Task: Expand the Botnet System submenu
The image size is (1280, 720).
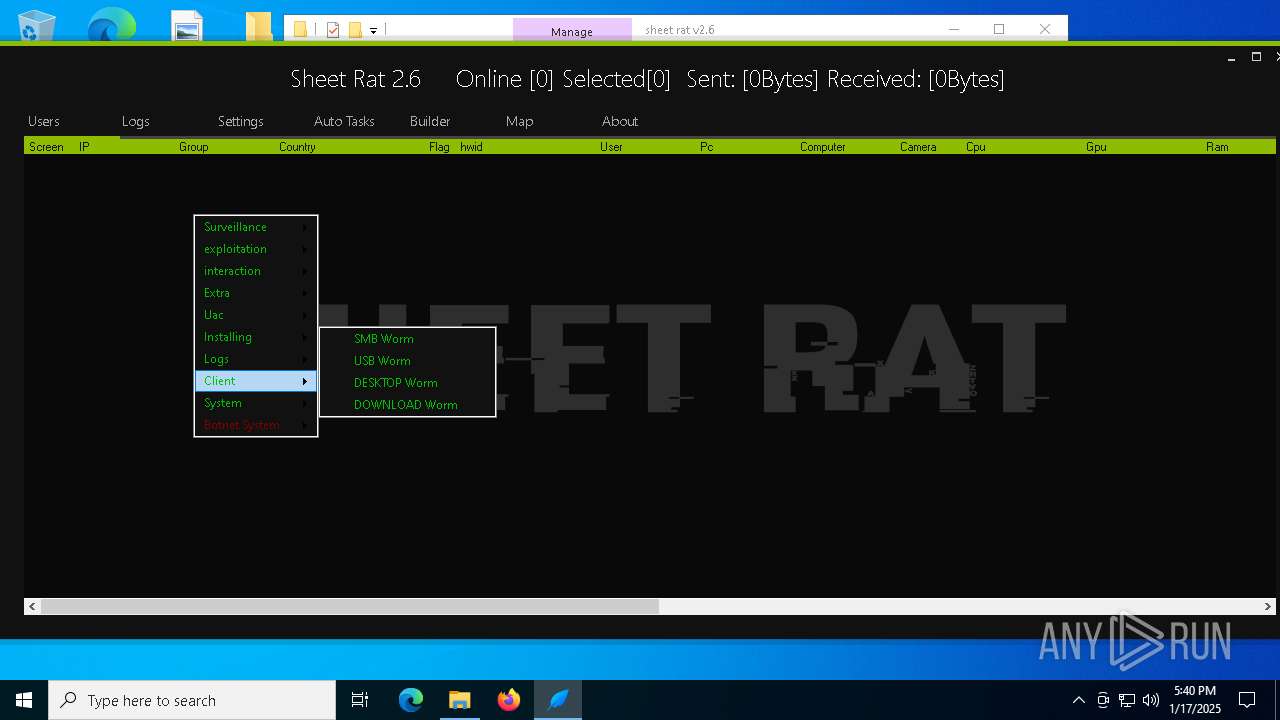Action: [x=256, y=425]
